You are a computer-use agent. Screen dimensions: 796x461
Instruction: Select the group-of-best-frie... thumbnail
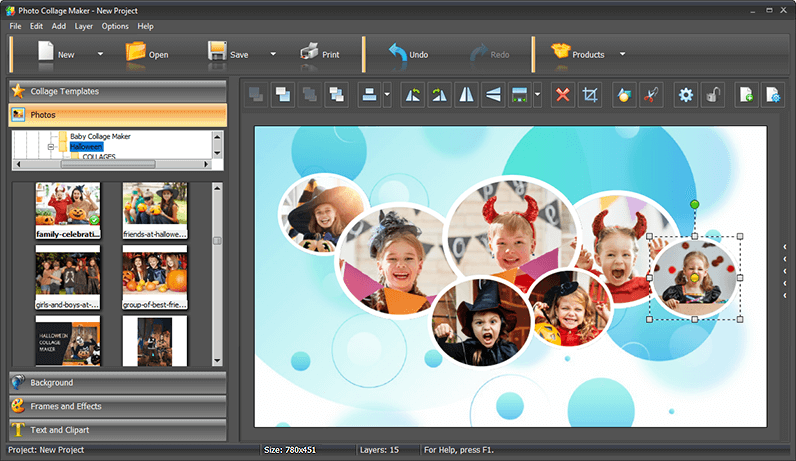(x=155, y=277)
